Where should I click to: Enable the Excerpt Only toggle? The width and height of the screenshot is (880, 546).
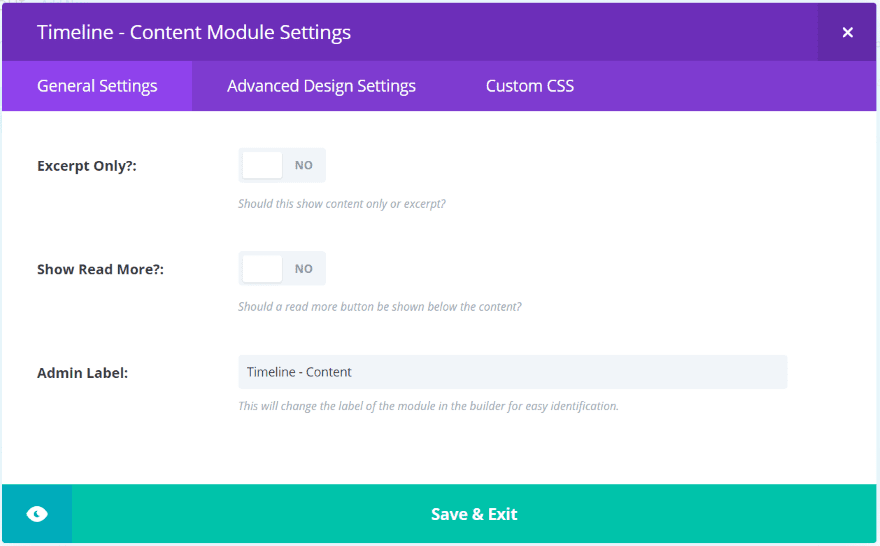[x=282, y=165]
